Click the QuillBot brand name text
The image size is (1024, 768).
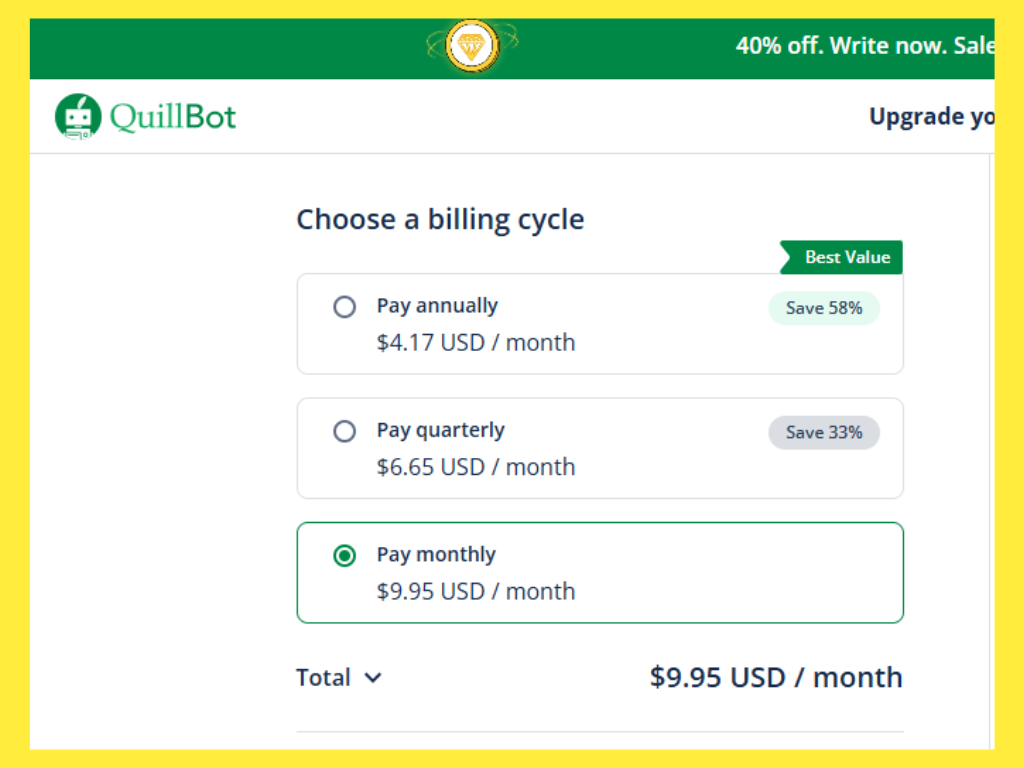[173, 117]
